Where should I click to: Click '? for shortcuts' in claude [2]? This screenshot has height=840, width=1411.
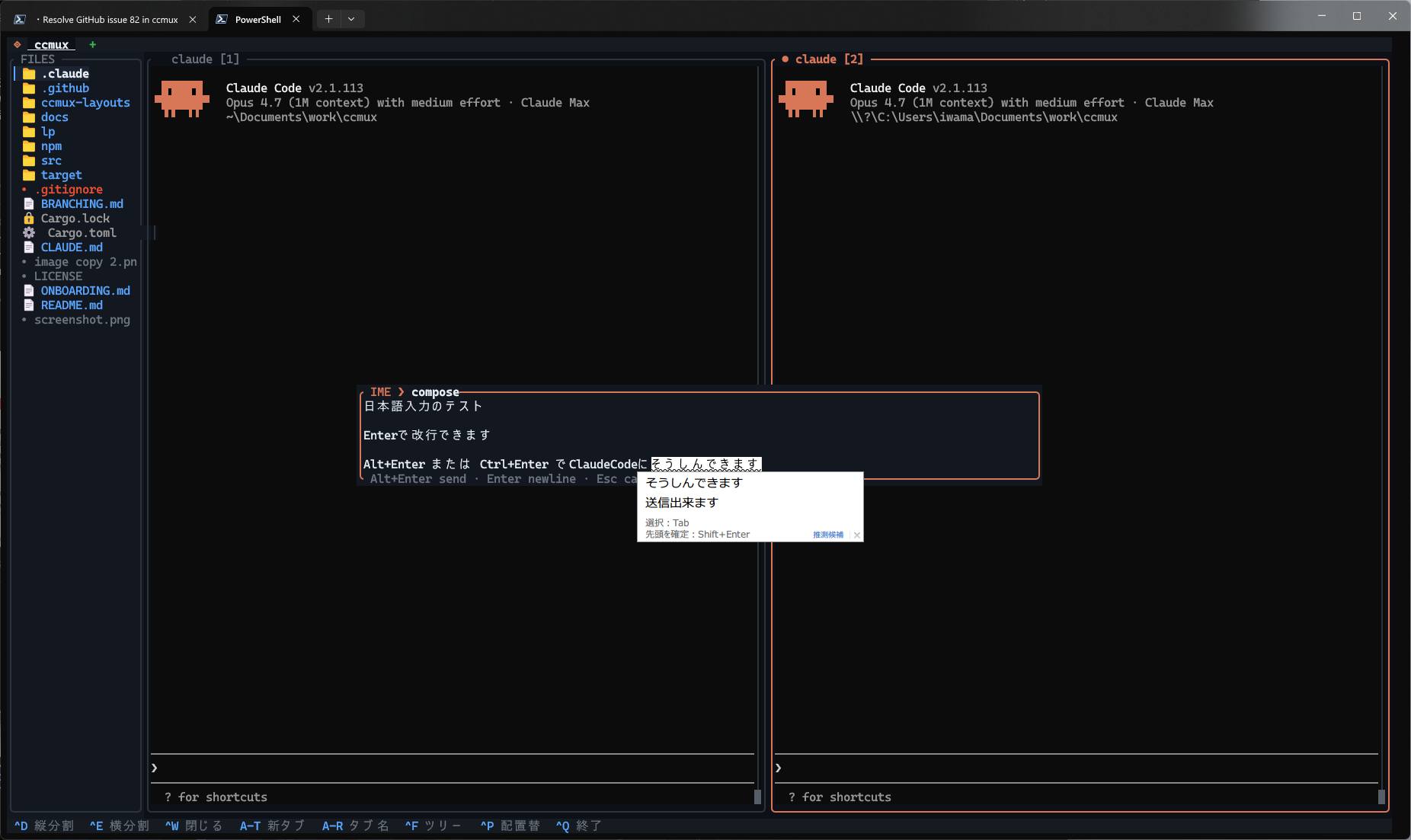840,797
